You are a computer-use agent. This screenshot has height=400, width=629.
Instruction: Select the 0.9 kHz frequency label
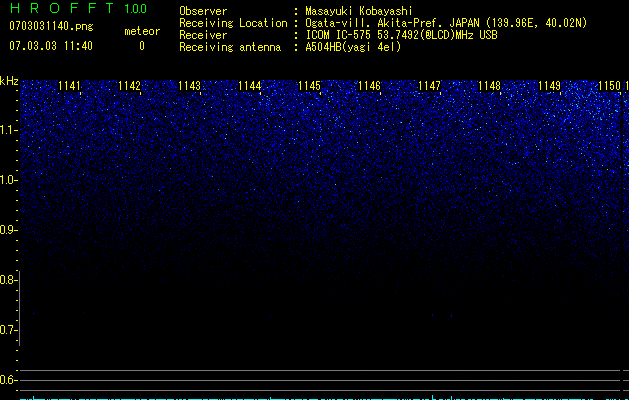pyautogui.click(x=8, y=230)
